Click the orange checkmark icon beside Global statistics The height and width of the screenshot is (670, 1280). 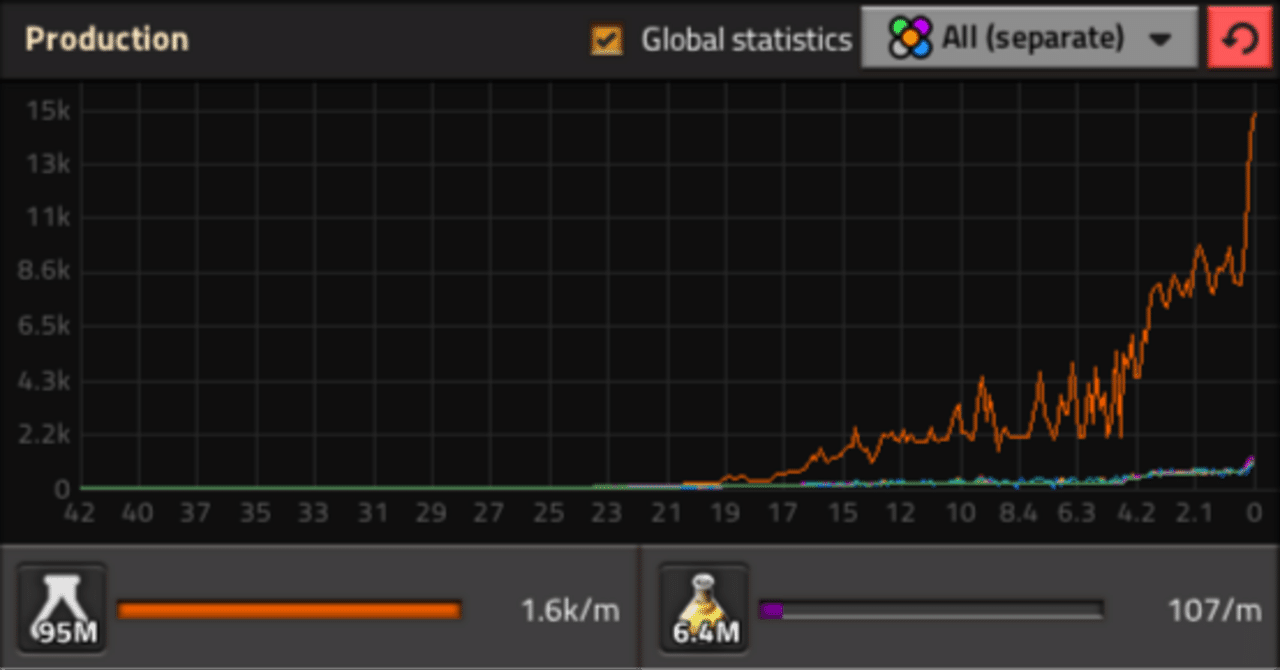606,37
